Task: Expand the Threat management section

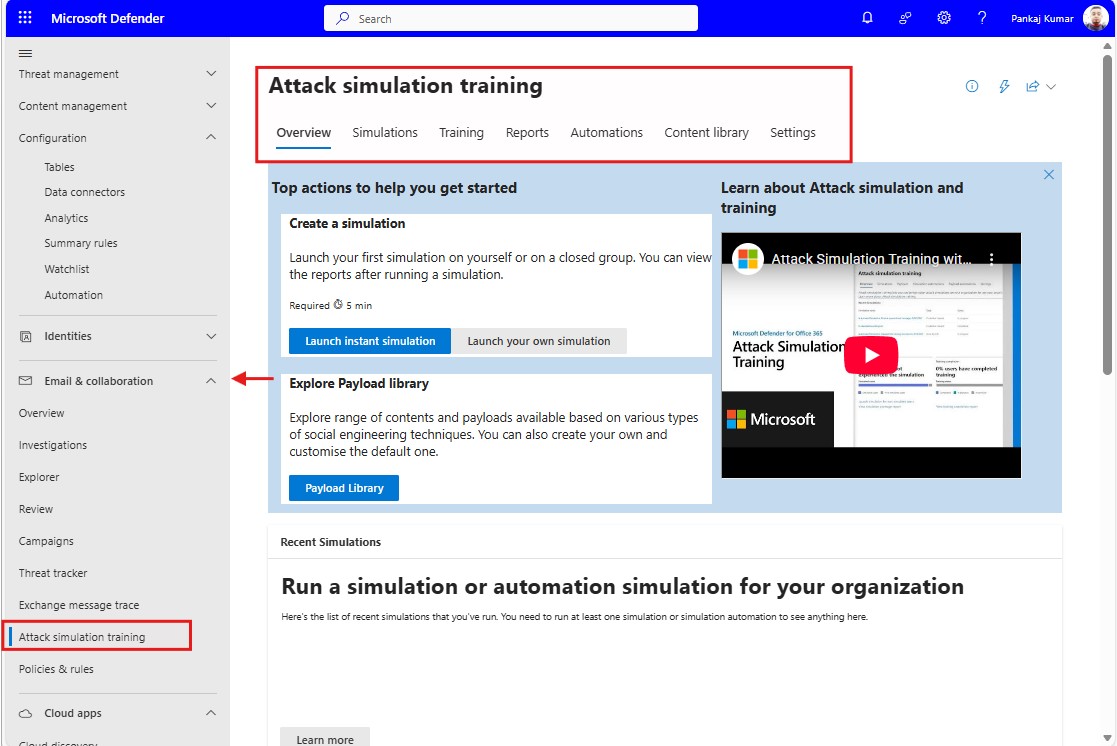Action: tap(210, 73)
